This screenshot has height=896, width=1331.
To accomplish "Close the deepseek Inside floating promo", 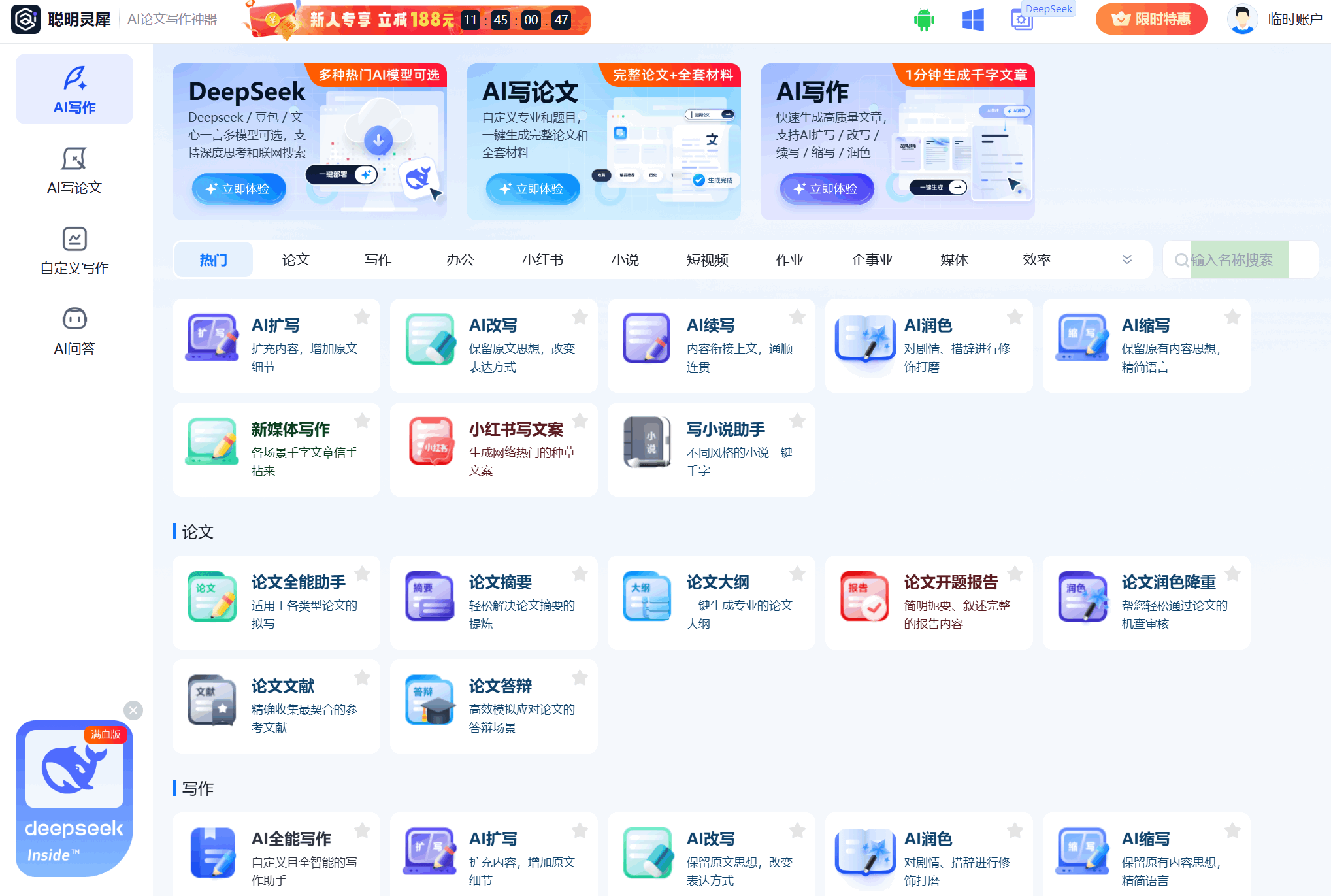I will coord(133,710).
